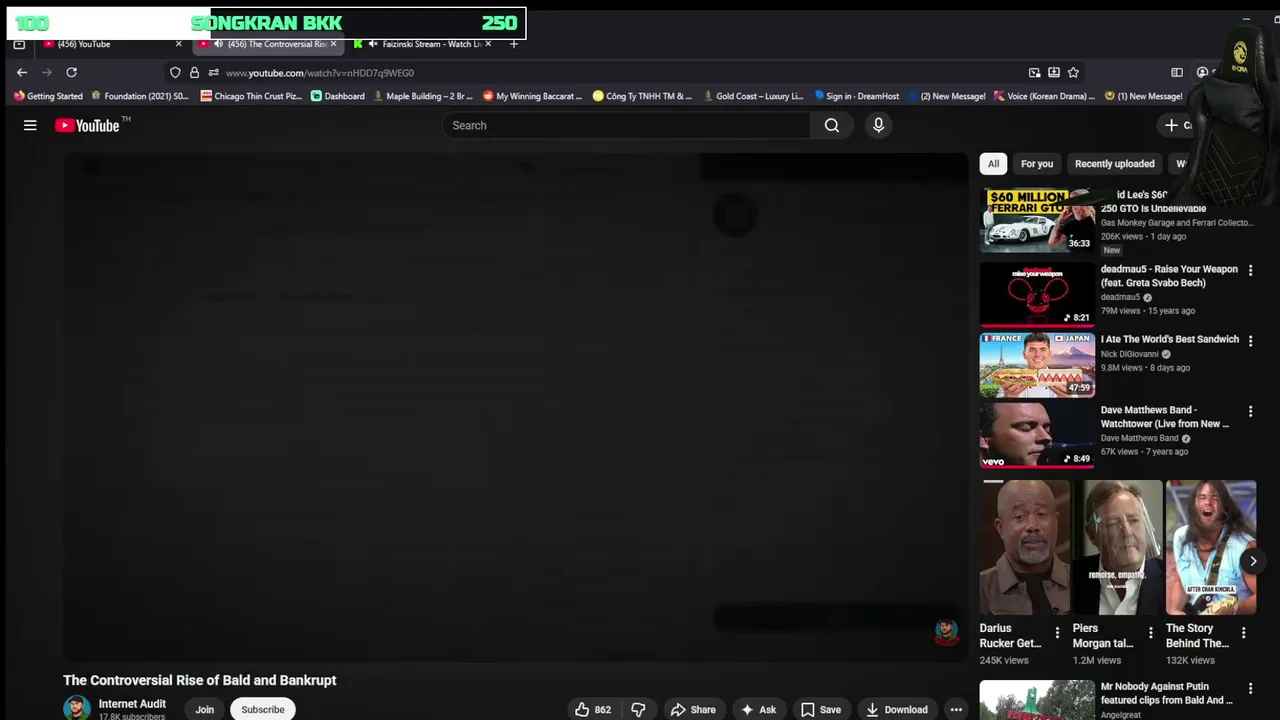Image resolution: width=1280 pixels, height=720 pixels.
Task: Select the For you filter chip
Action: tap(1037, 164)
